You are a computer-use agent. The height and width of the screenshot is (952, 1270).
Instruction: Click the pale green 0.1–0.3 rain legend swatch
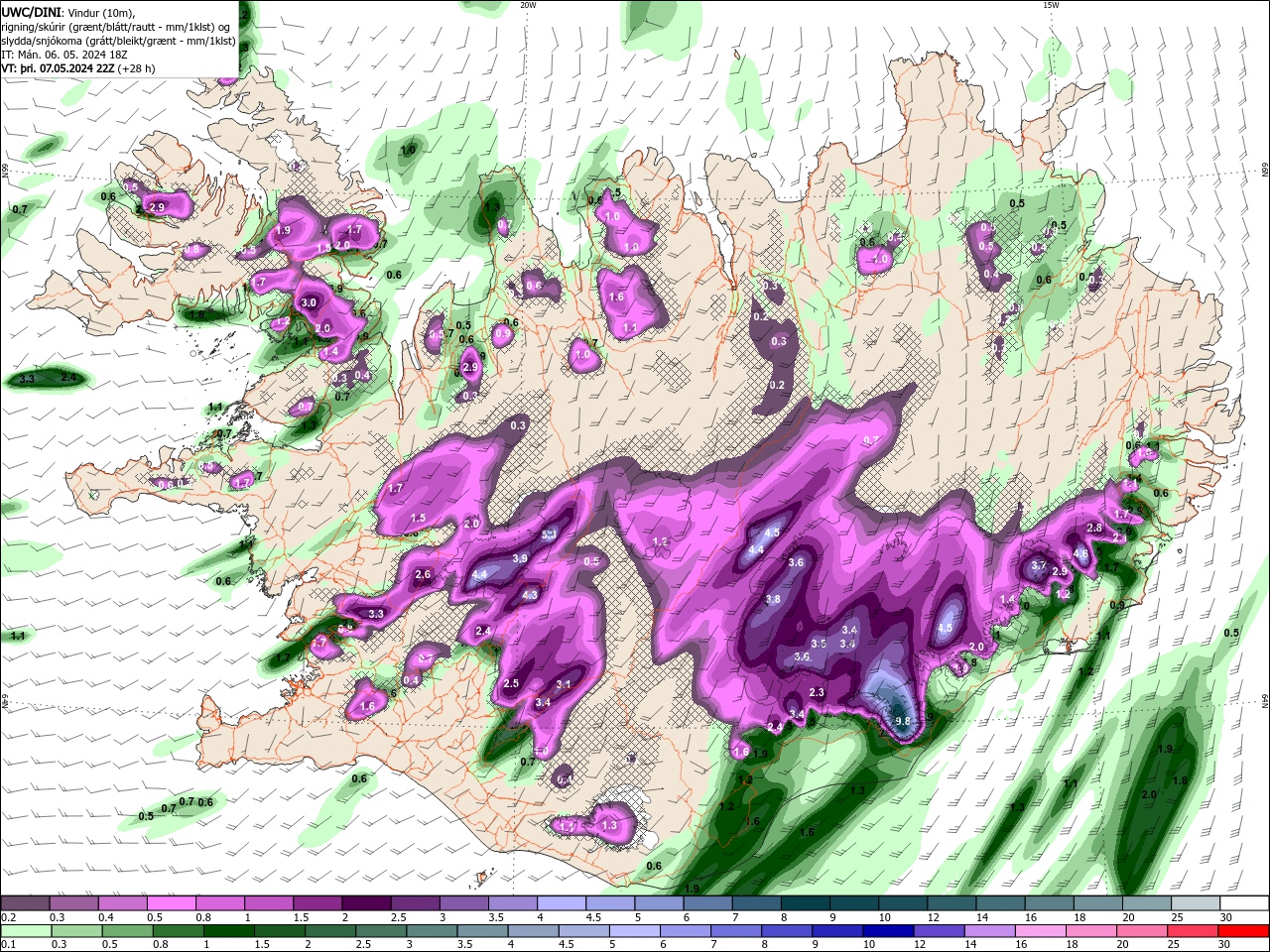pyautogui.click(x=25, y=931)
